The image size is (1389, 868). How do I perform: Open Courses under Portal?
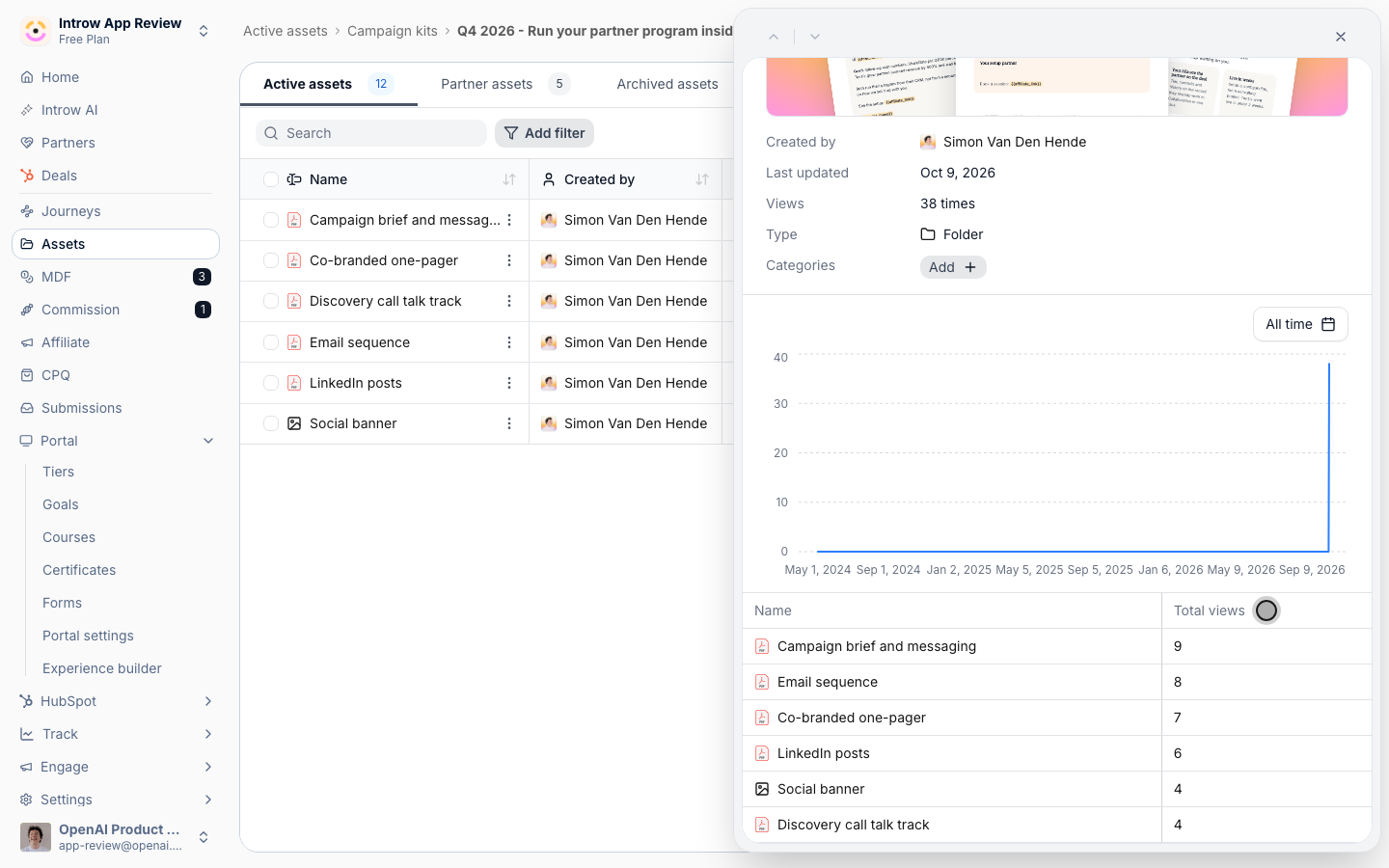pyautogui.click(x=68, y=537)
